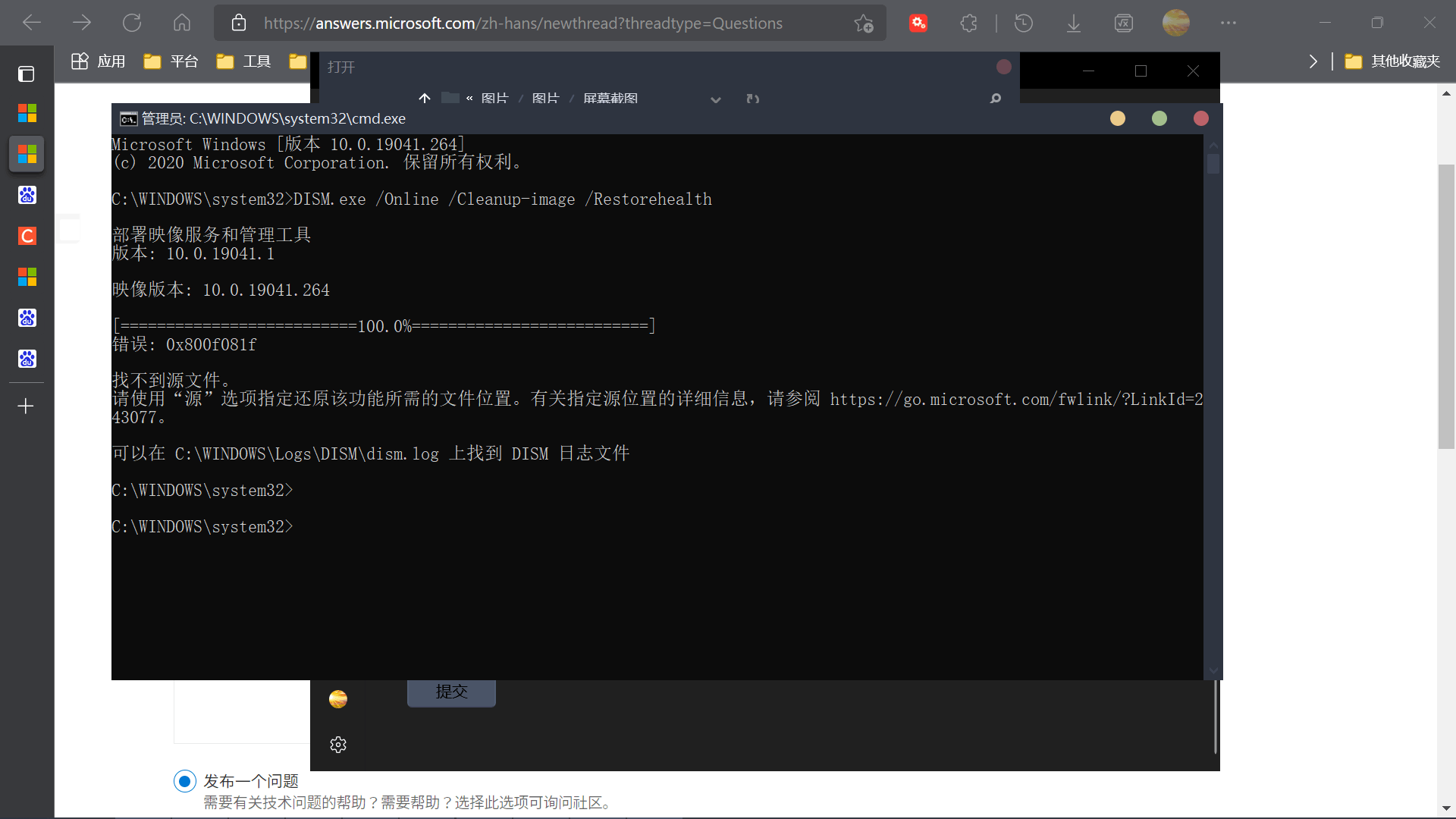Click the Open dialog search icon
This screenshot has height=819, width=1456.
996,99
